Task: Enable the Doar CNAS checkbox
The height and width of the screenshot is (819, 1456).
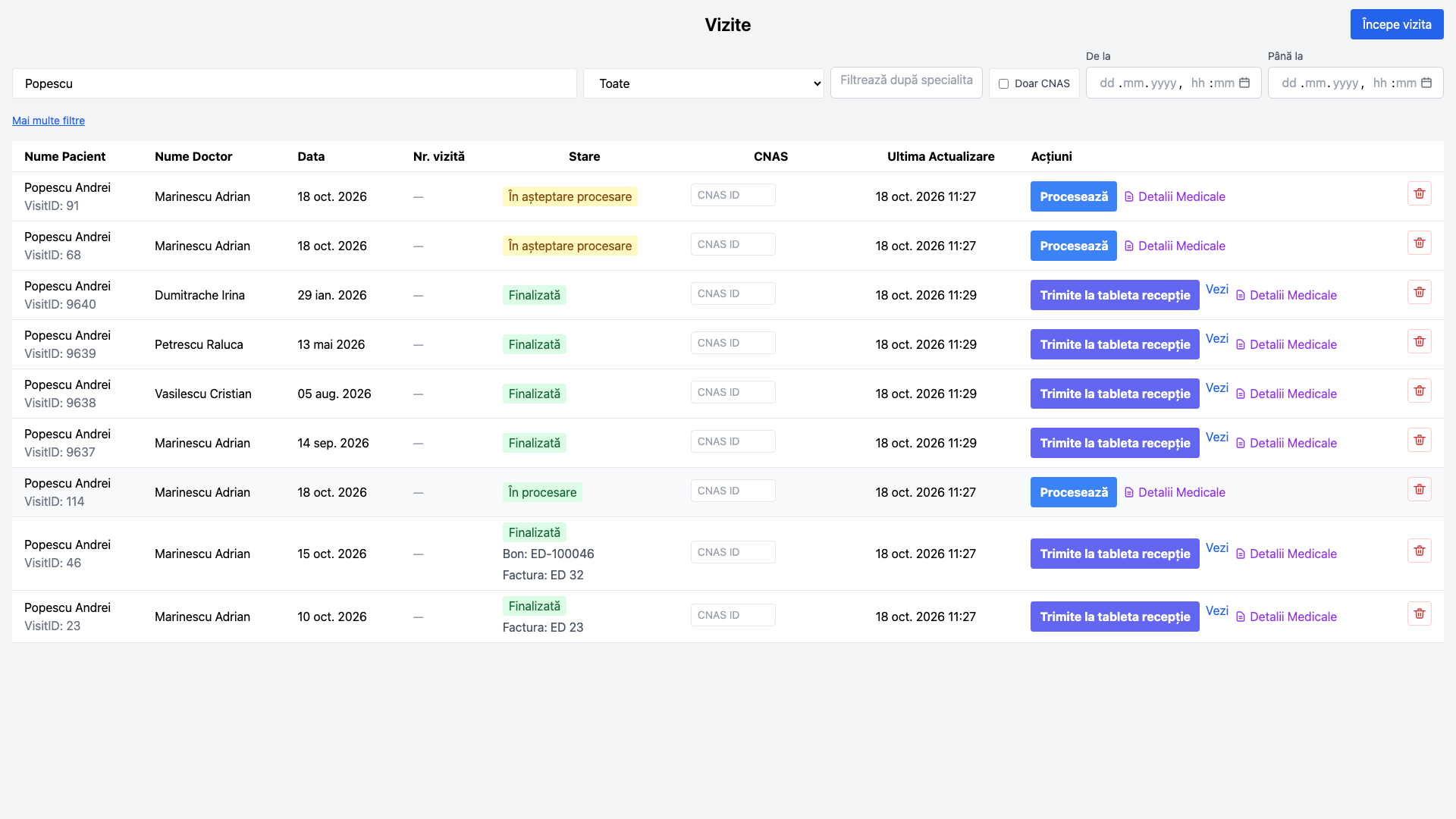Action: click(1003, 83)
